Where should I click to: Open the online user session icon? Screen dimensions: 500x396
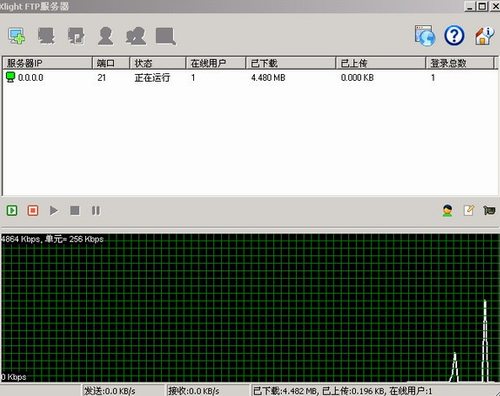[x=447, y=210]
